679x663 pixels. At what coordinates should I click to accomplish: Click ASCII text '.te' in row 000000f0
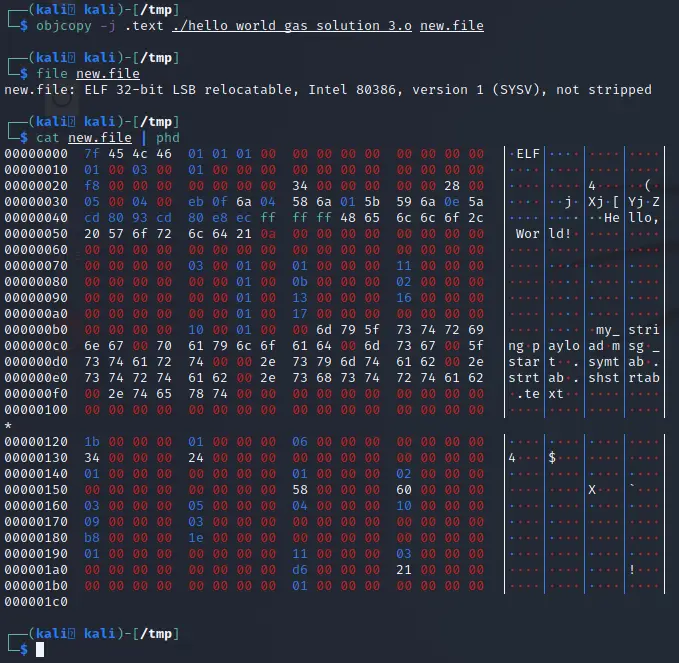[x=528, y=394]
